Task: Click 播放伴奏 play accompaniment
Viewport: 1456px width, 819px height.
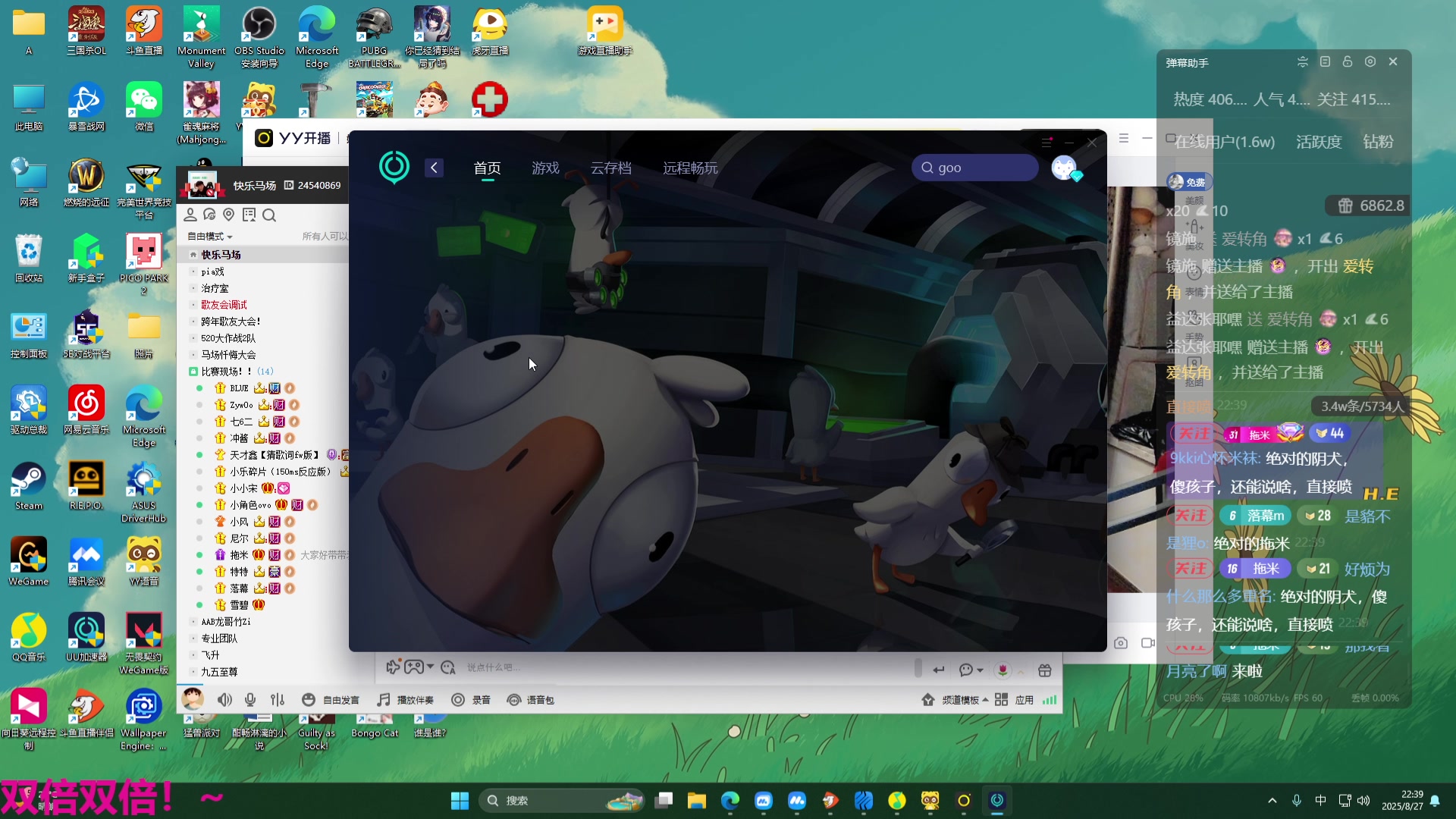Action: [406, 700]
